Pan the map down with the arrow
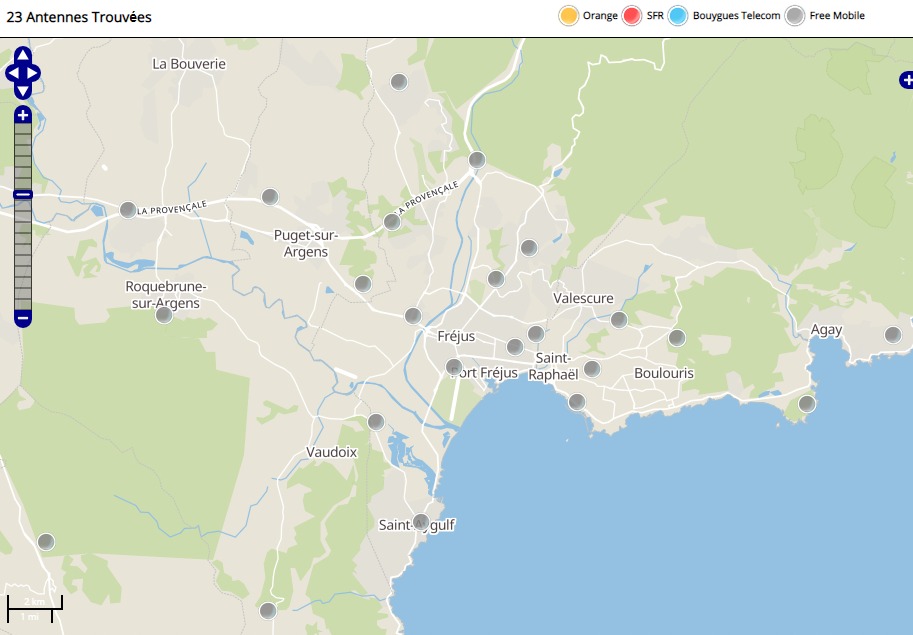The image size is (913, 635). [23, 91]
